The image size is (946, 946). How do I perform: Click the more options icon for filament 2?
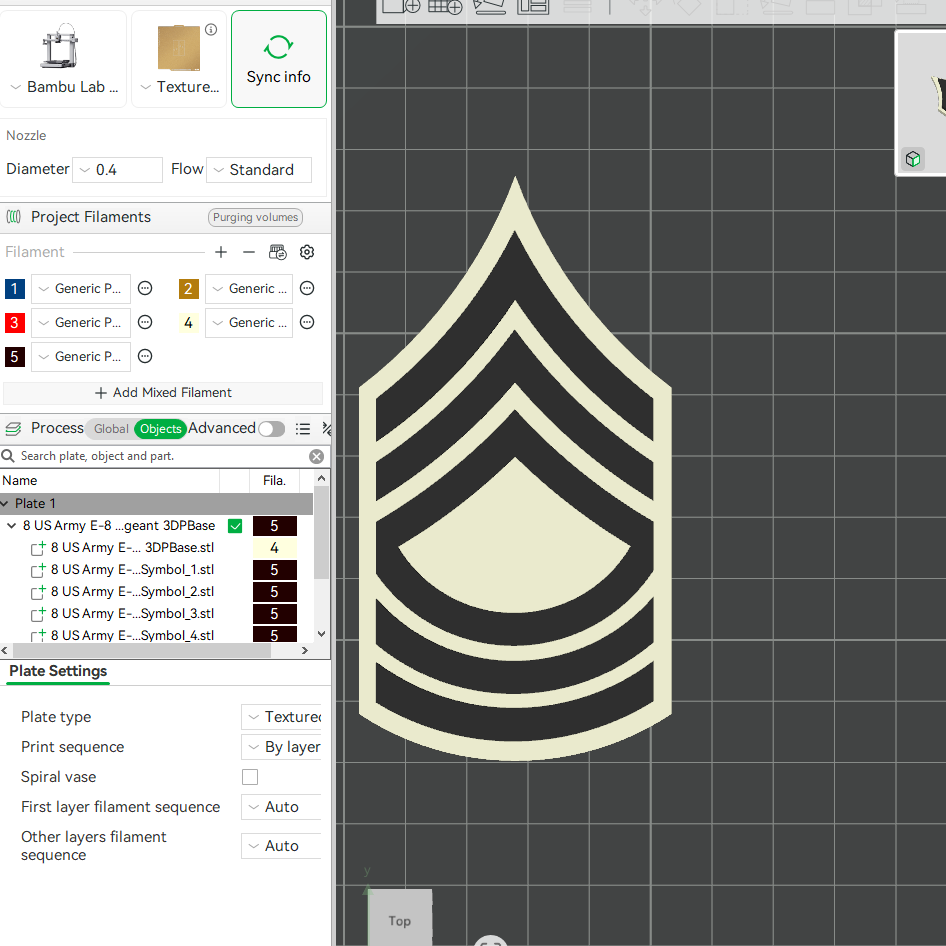[x=307, y=288]
